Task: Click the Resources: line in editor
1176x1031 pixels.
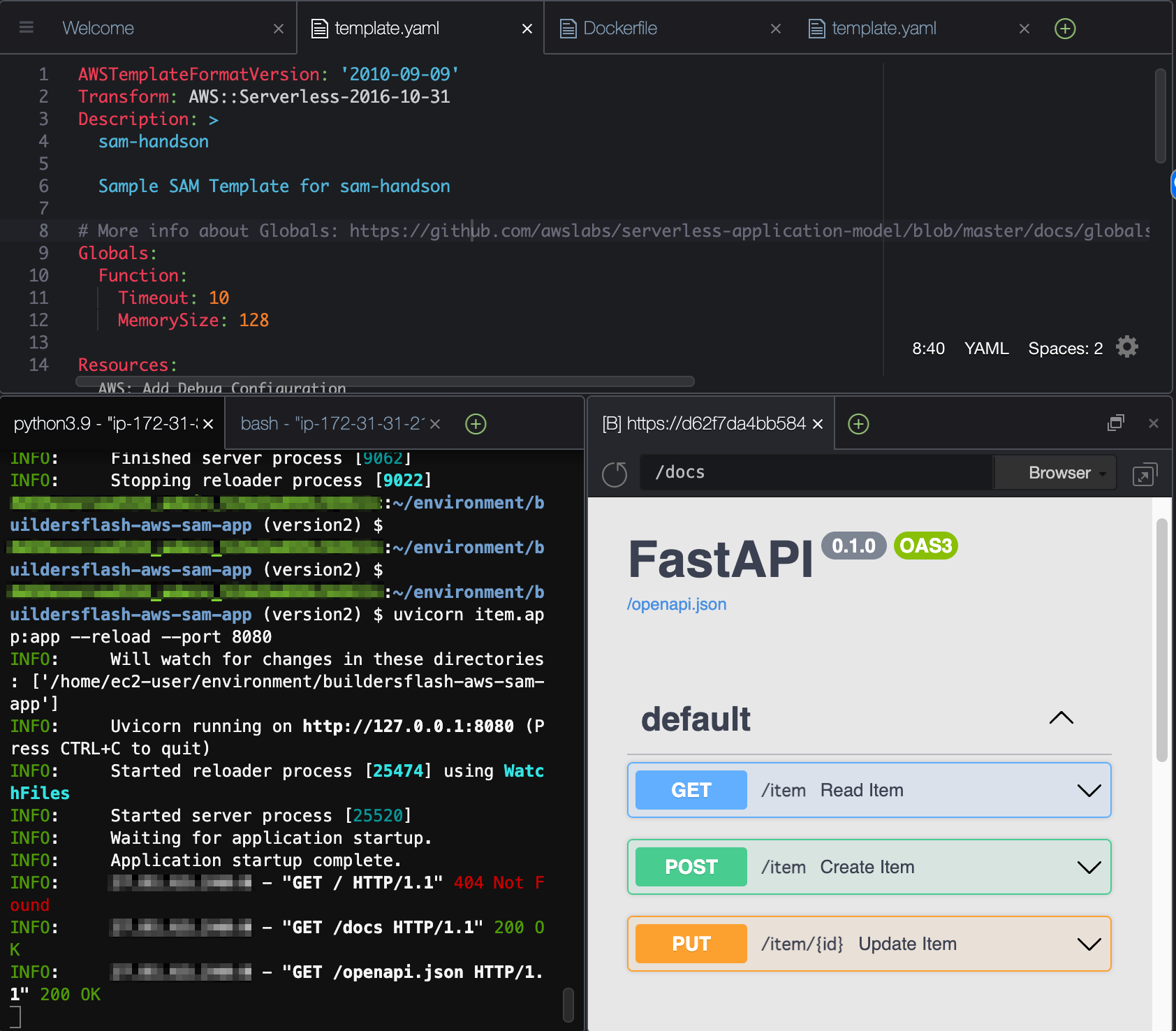Action: point(128,365)
